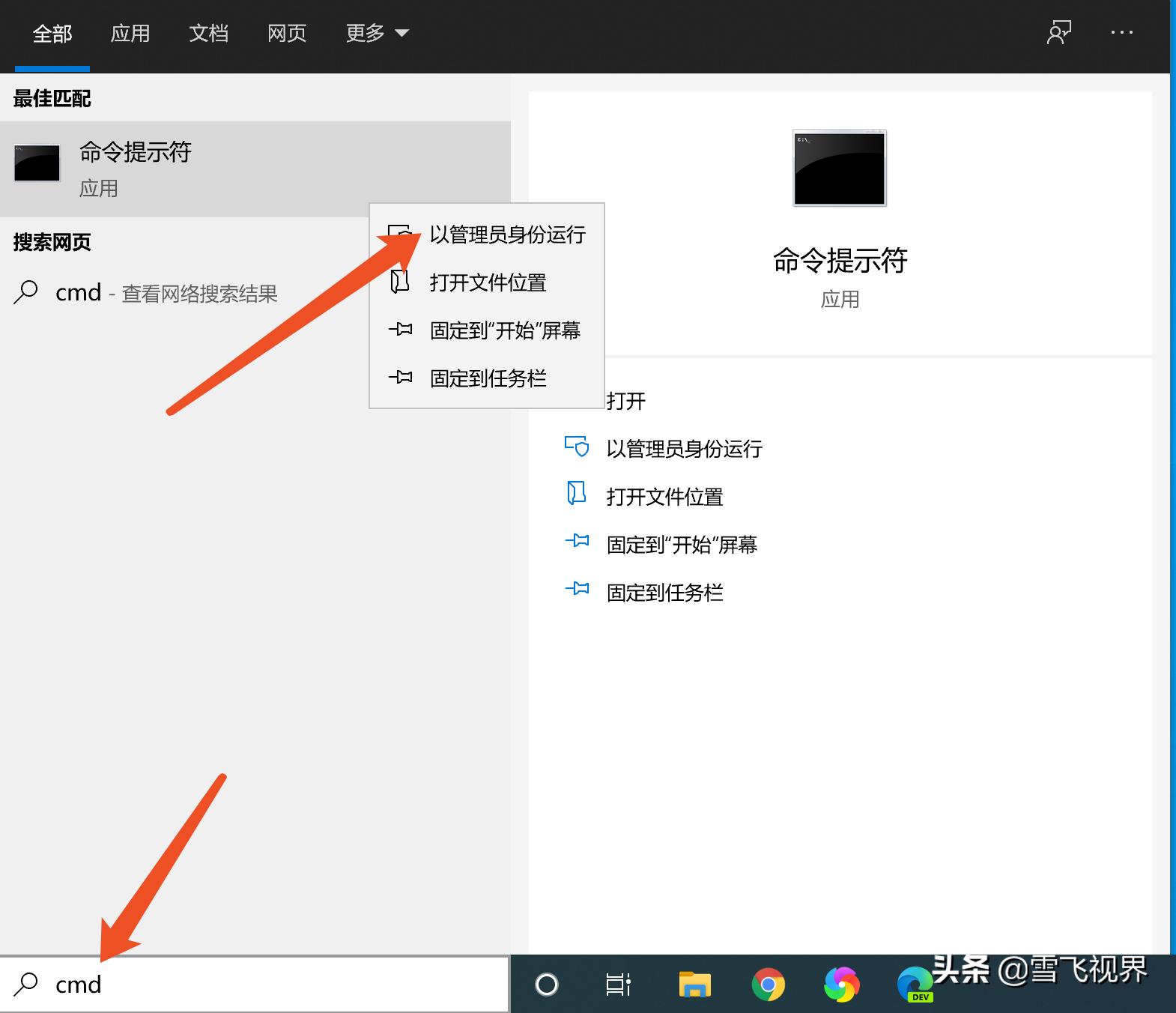This screenshot has width=1176, height=1013.
Task: Open Cortana circle on the taskbar
Action: click(x=547, y=984)
